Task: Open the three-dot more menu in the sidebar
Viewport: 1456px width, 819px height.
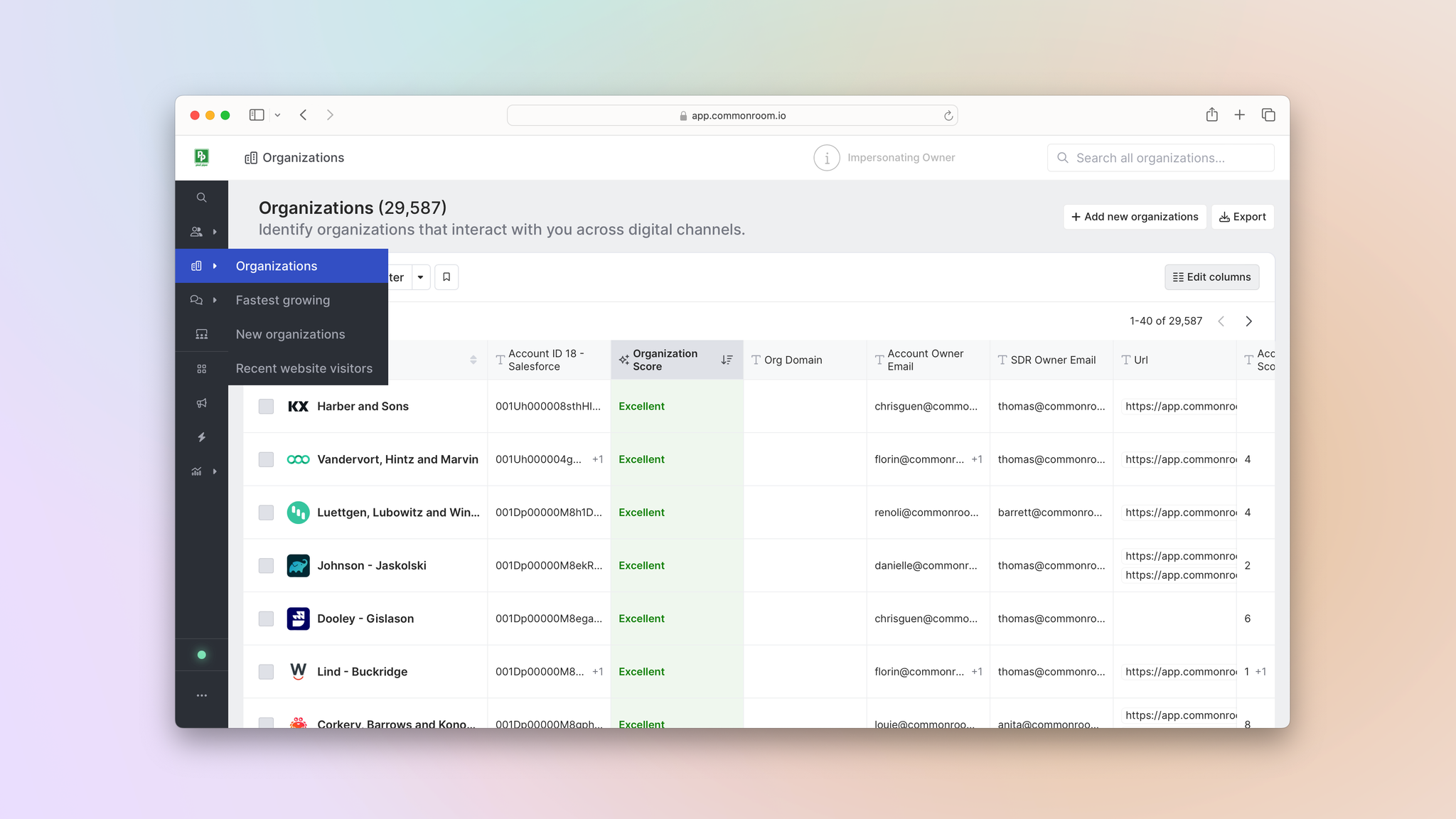Action: [202, 695]
